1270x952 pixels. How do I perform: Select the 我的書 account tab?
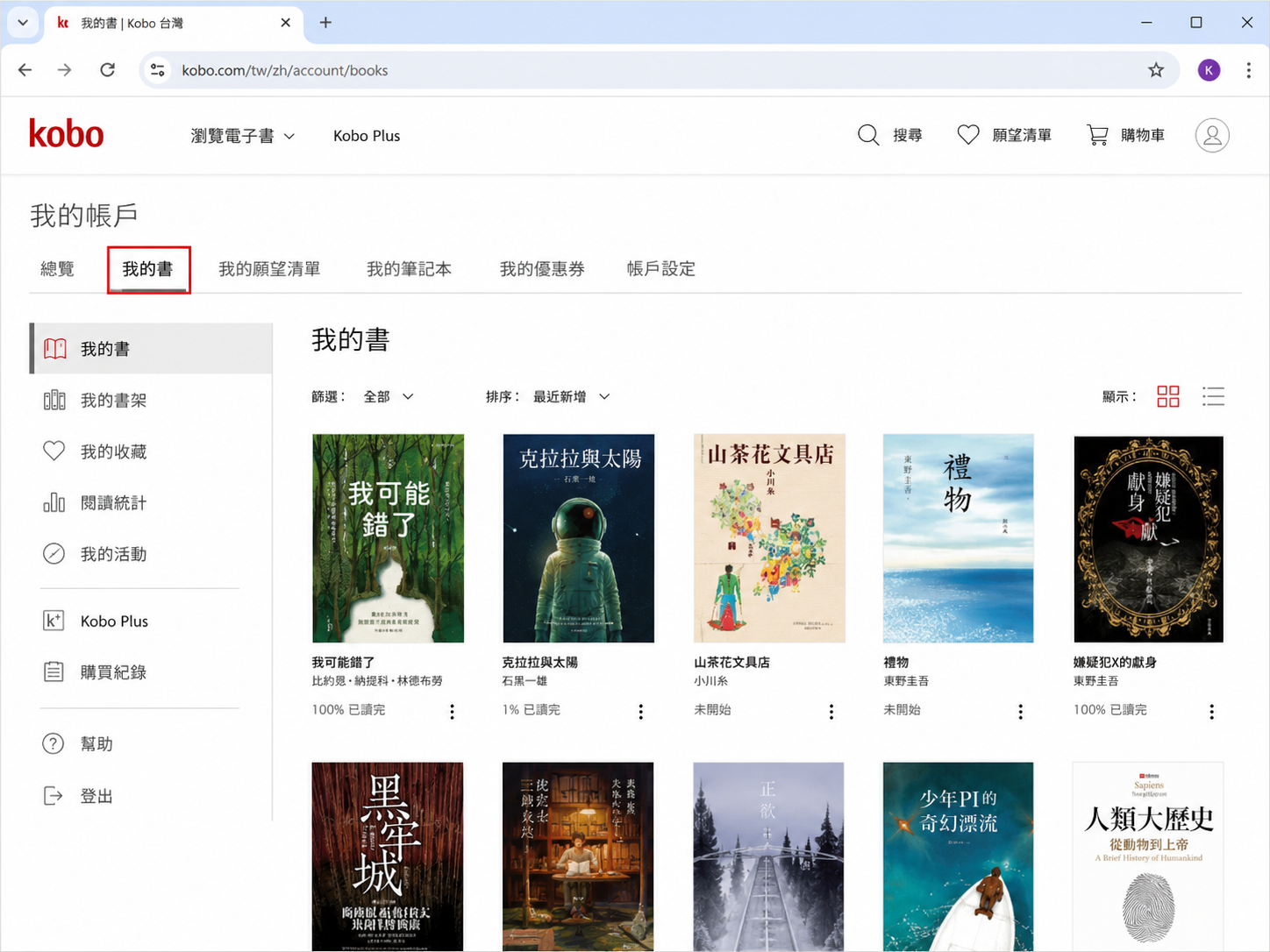[x=148, y=269]
